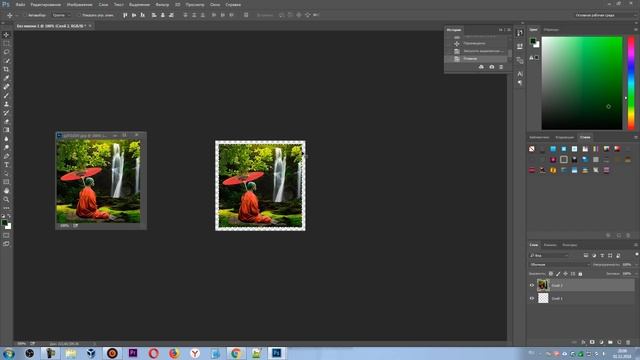The image size is (640, 360).
Task: Open the auto-select Group/Layer dropdown
Action: pyautogui.click(x=61, y=15)
